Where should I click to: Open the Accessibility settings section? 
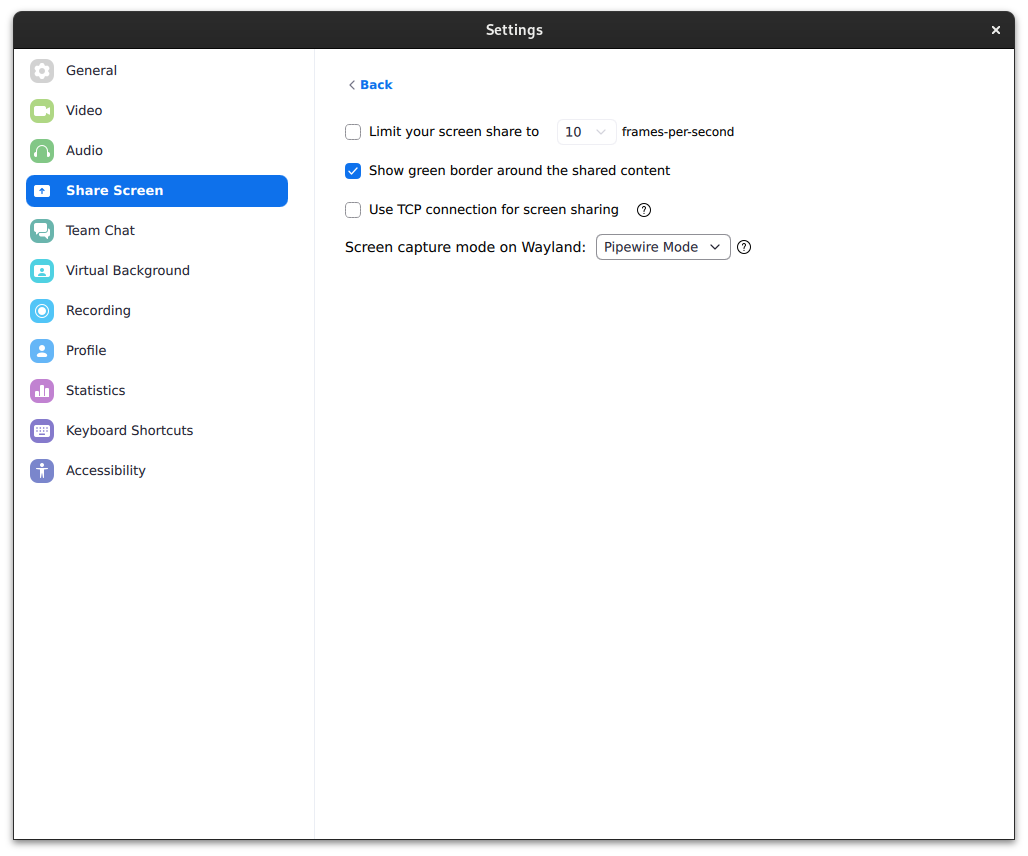click(42, 471)
